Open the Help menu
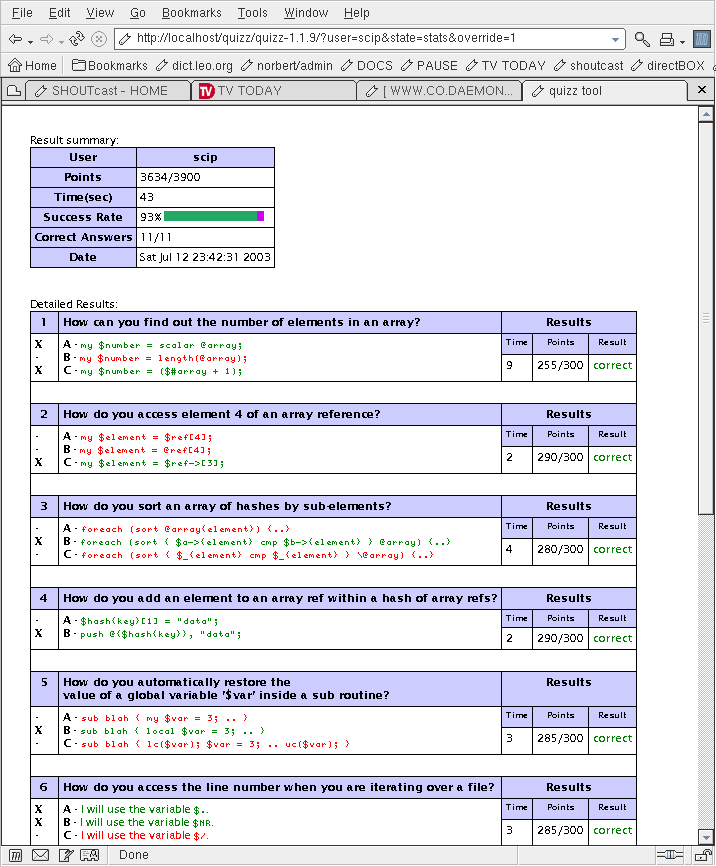Image resolution: width=716 pixels, height=866 pixels. (356, 13)
